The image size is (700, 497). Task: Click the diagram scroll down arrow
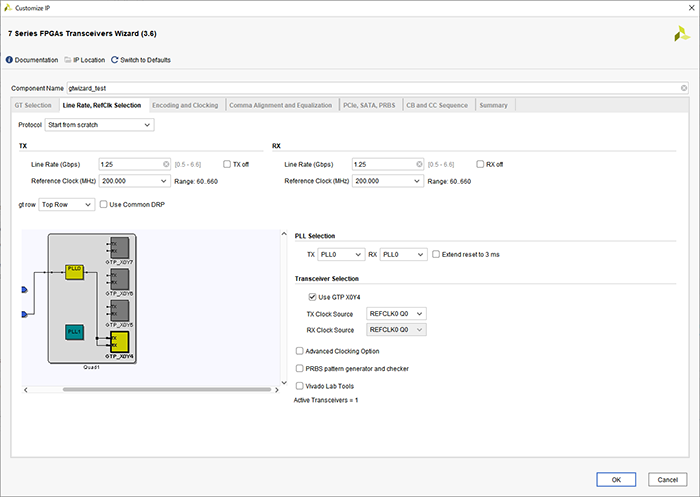pos(284,382)
